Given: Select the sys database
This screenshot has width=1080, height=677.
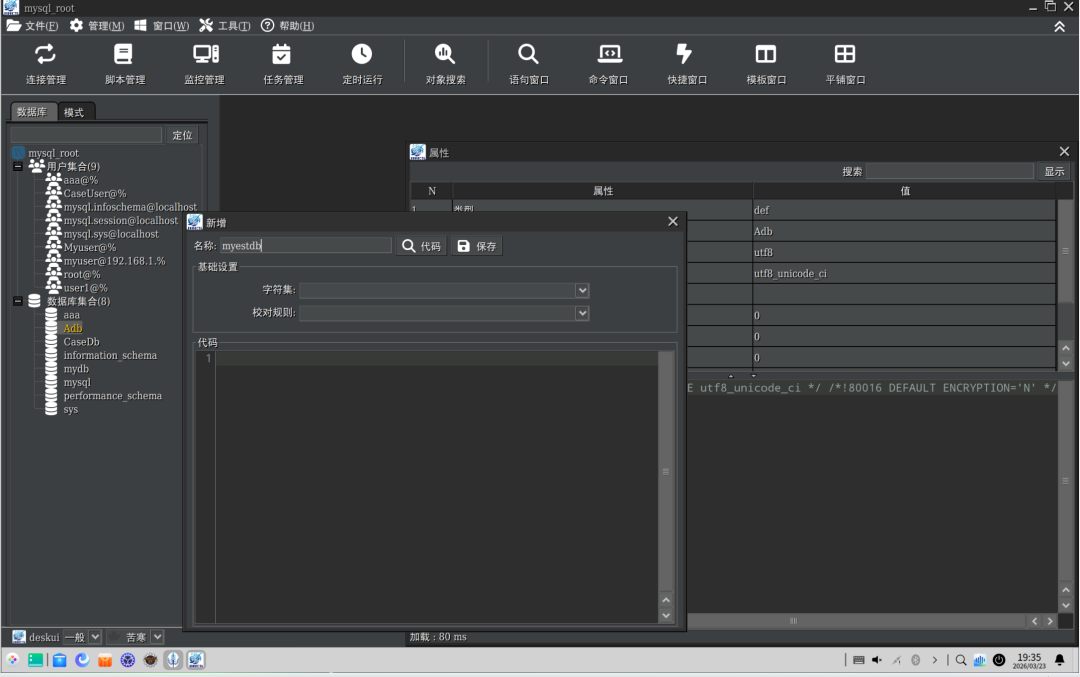Looking at the screenshot, I should pyautogui.click(x=70, y=409).
